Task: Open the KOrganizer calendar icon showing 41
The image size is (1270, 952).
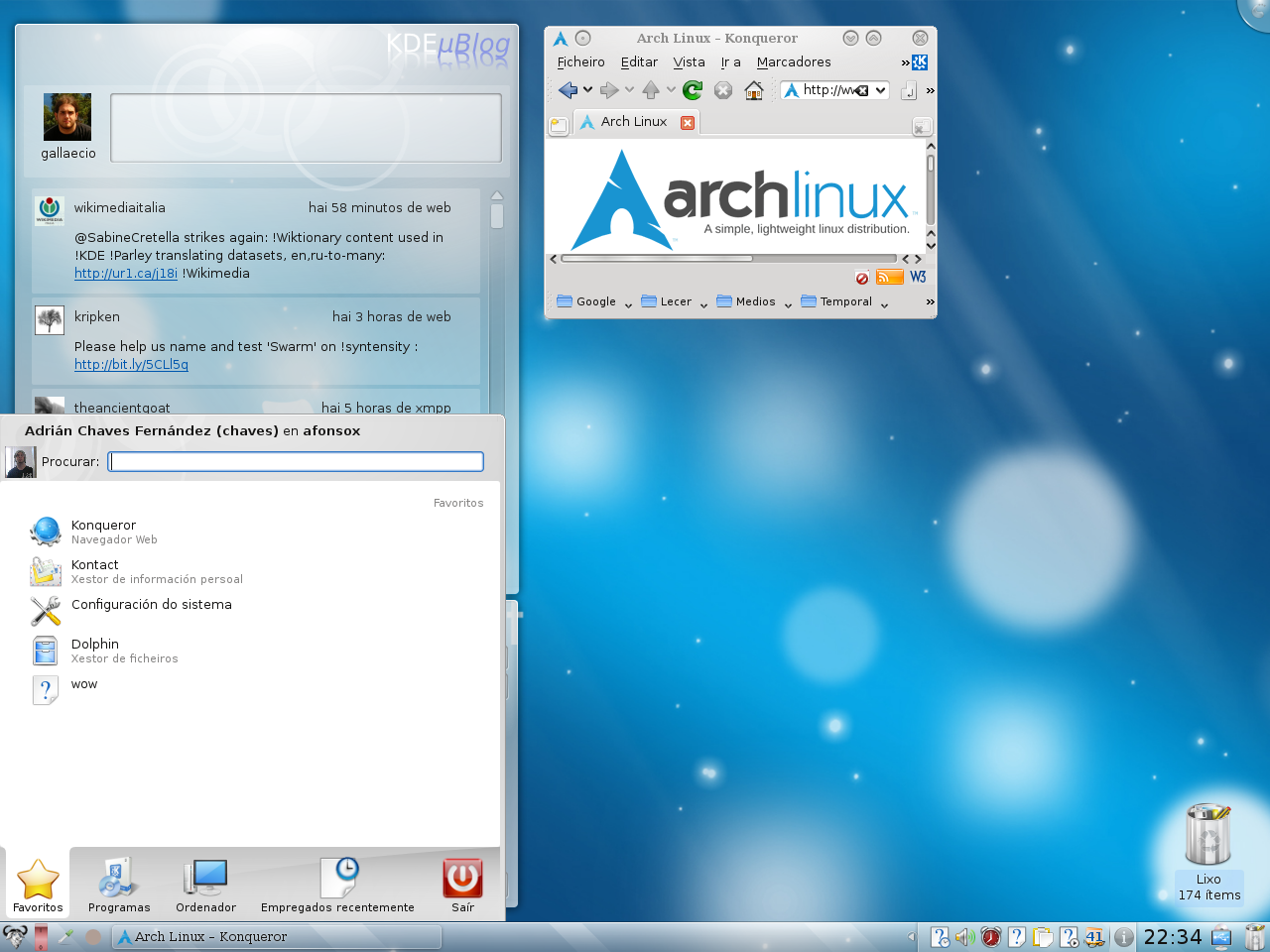Action: click(x=1094, y=936)
